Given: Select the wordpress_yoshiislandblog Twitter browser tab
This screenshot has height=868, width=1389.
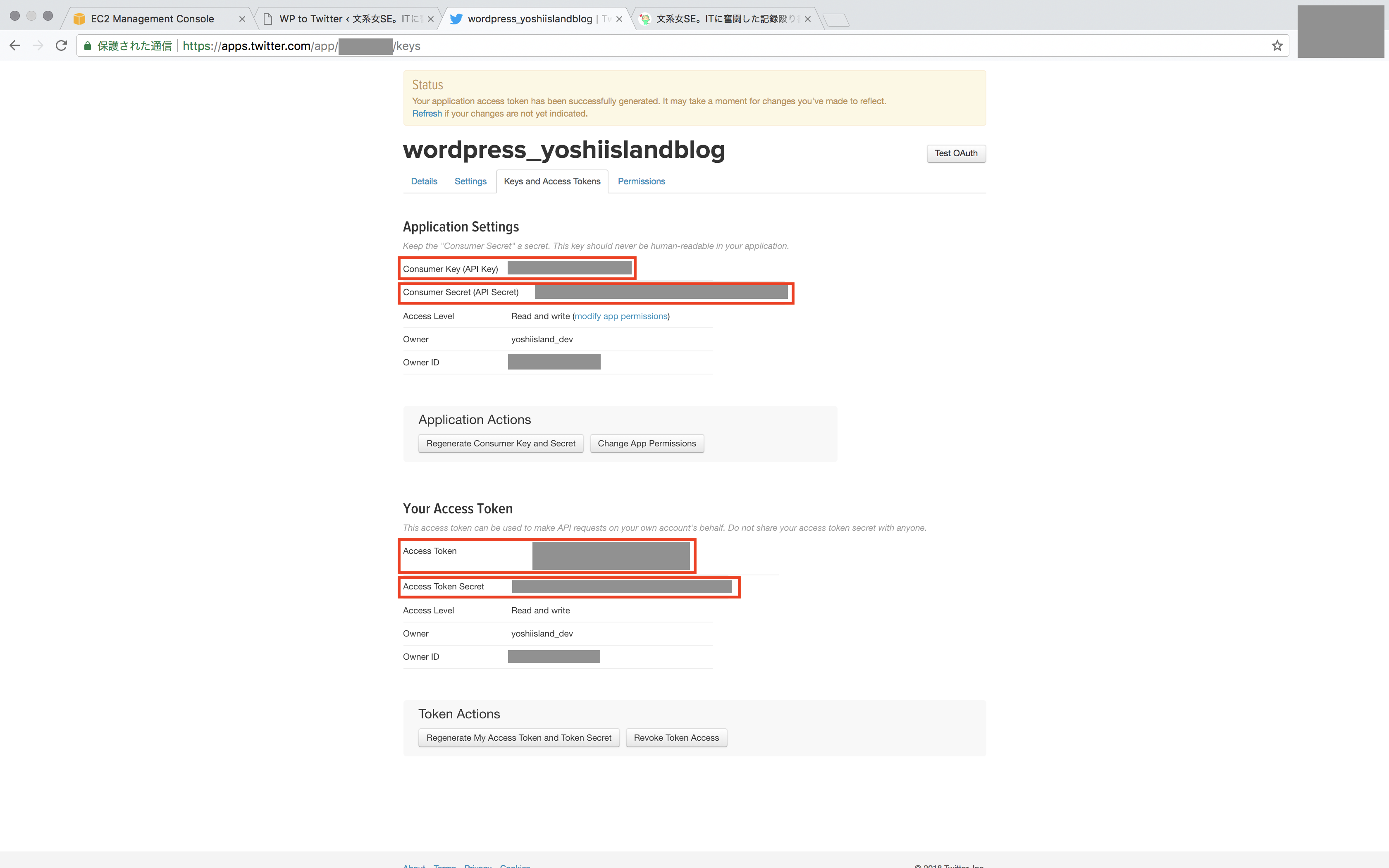Looking at the screenshot, I should (537, 19).
